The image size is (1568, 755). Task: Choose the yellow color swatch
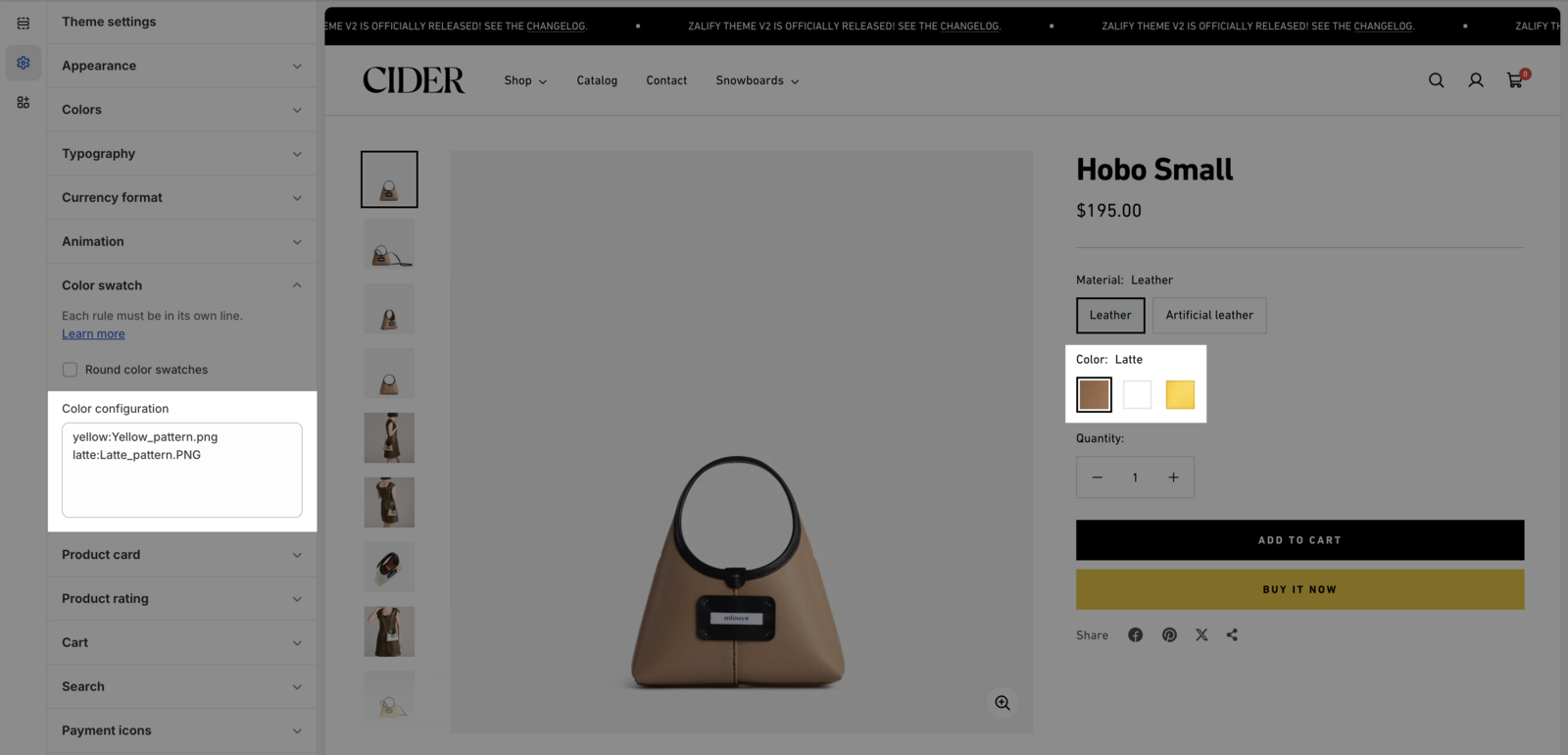click(1180, 394)
